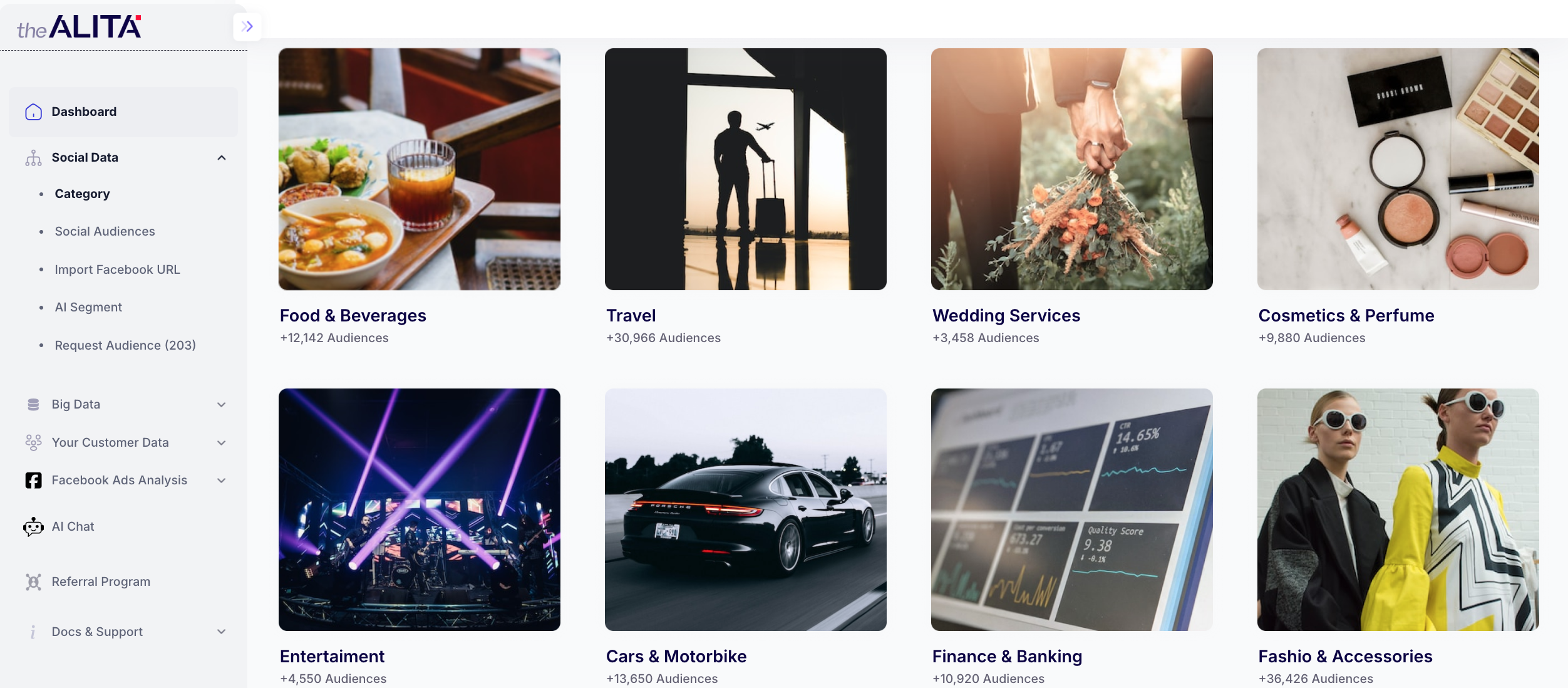Click the Dashboard home icon

tap(33, 112)
